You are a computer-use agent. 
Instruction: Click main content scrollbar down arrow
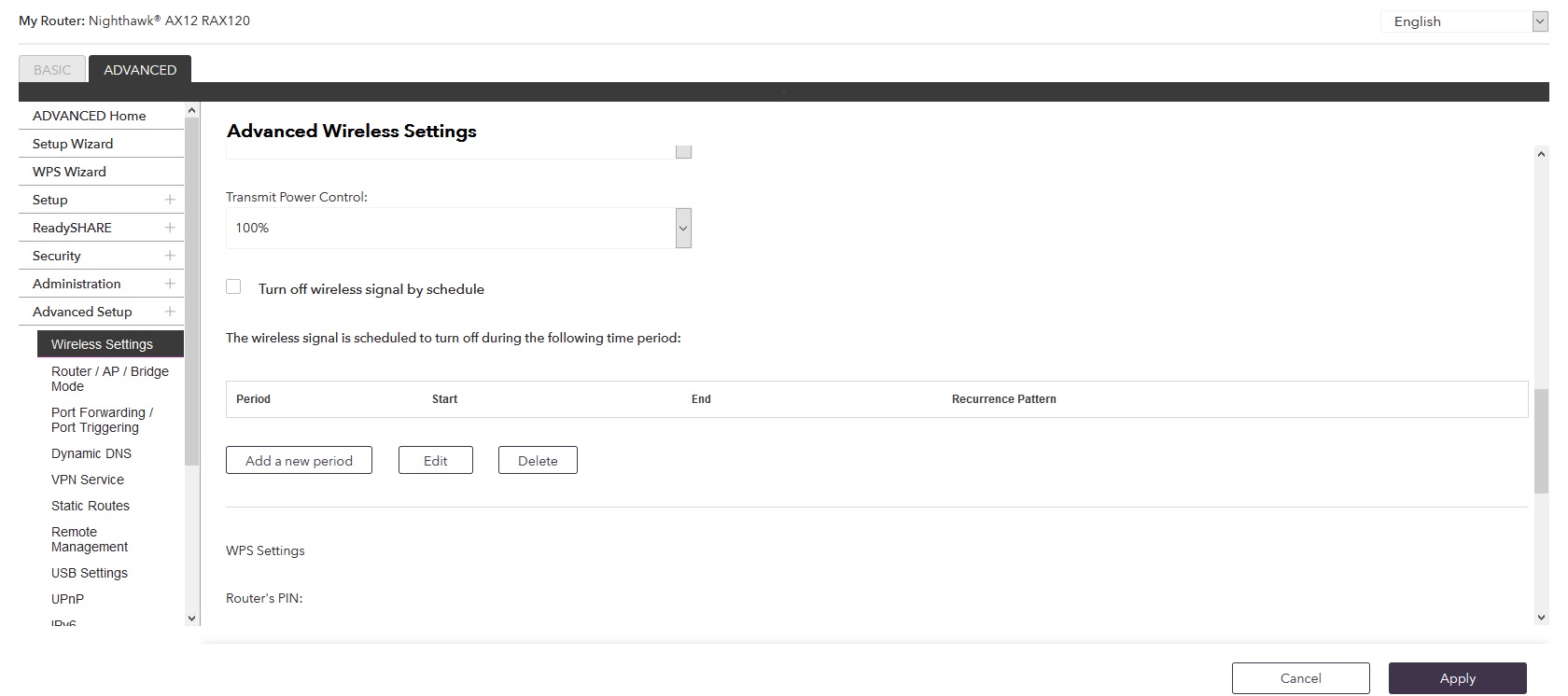pyautogui.click(x=1541, y=618)
